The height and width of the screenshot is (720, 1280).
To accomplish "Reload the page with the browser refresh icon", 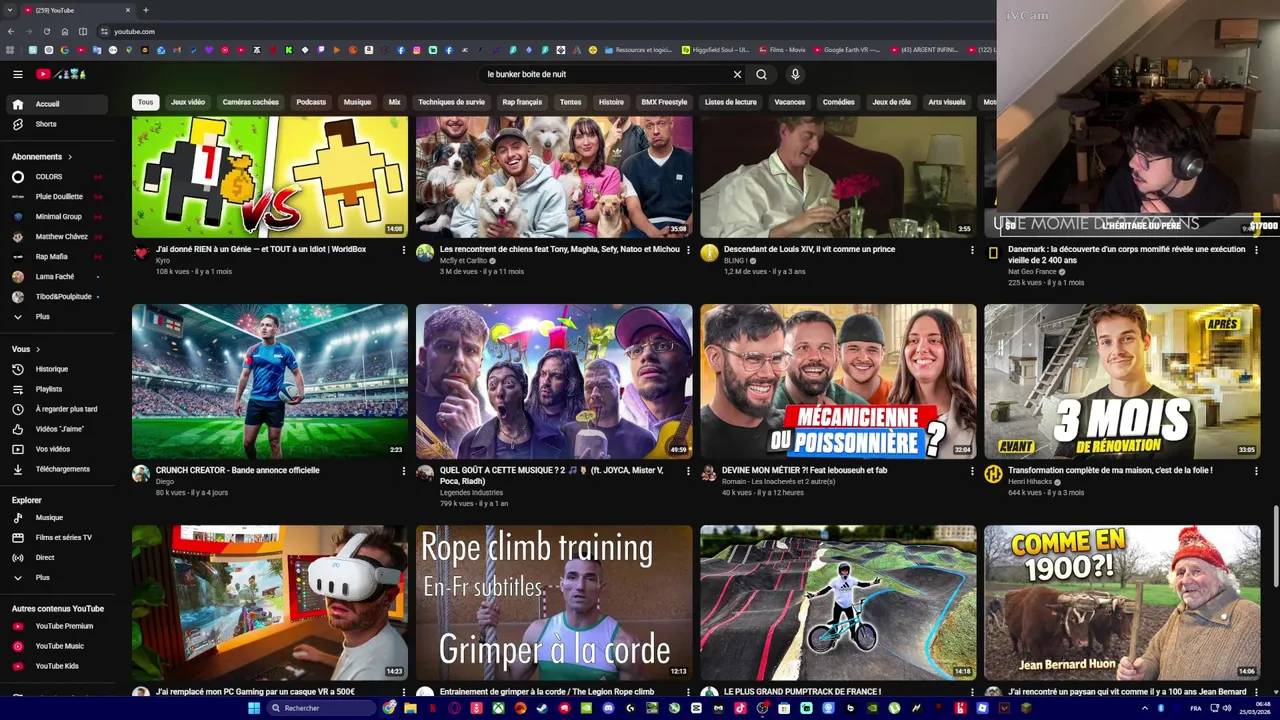I will (46, 31).
